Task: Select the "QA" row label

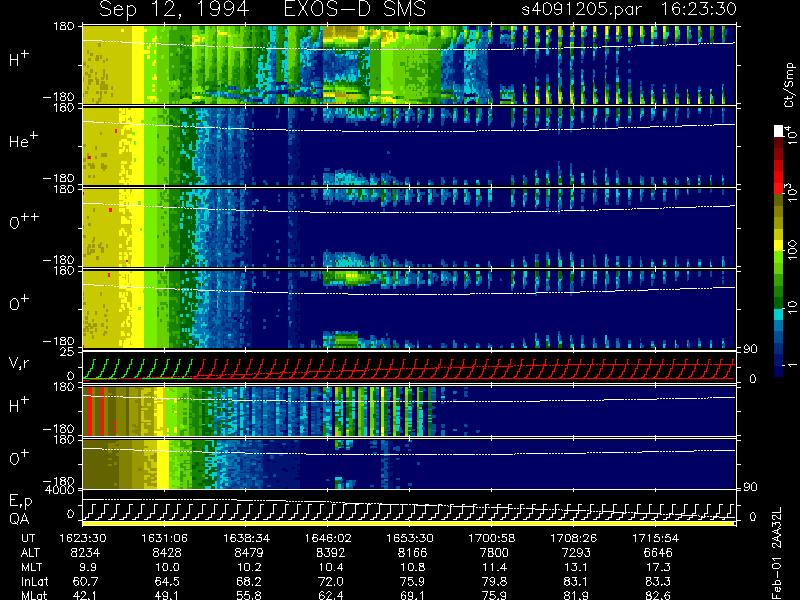Action: (19, 519)
